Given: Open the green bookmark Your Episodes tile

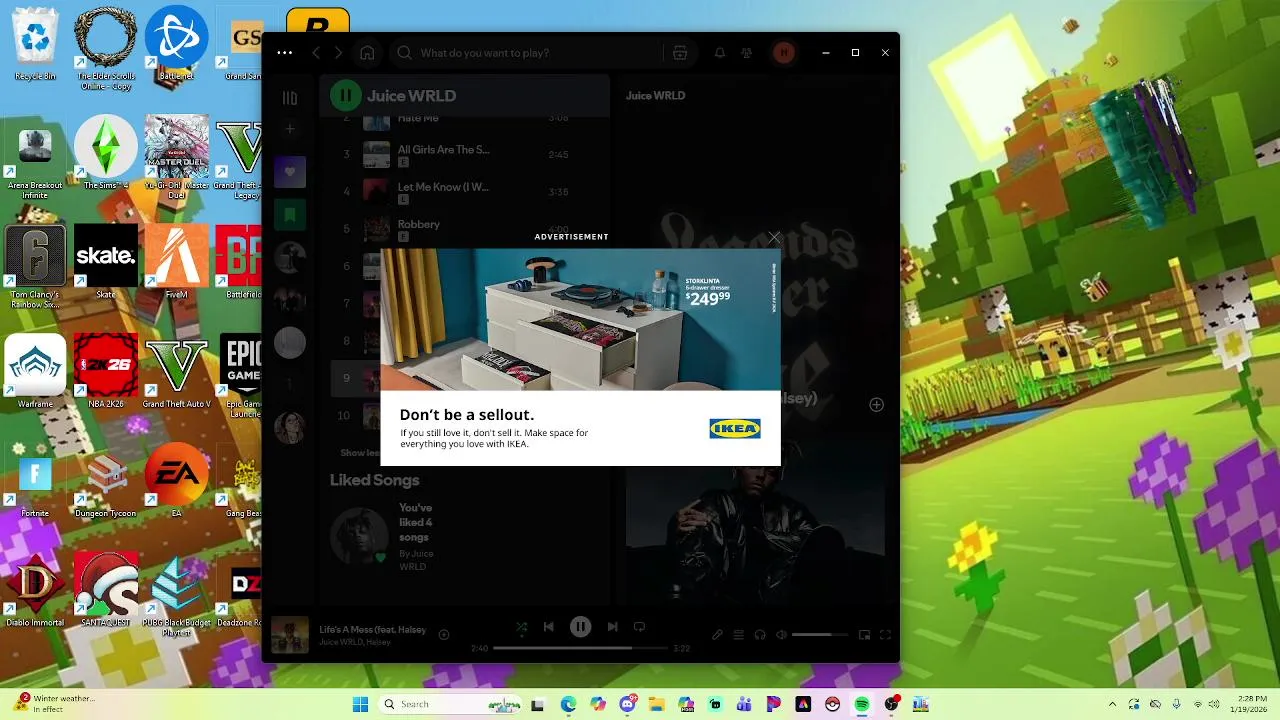Looking at the screenshot, I should pos(290,214).
